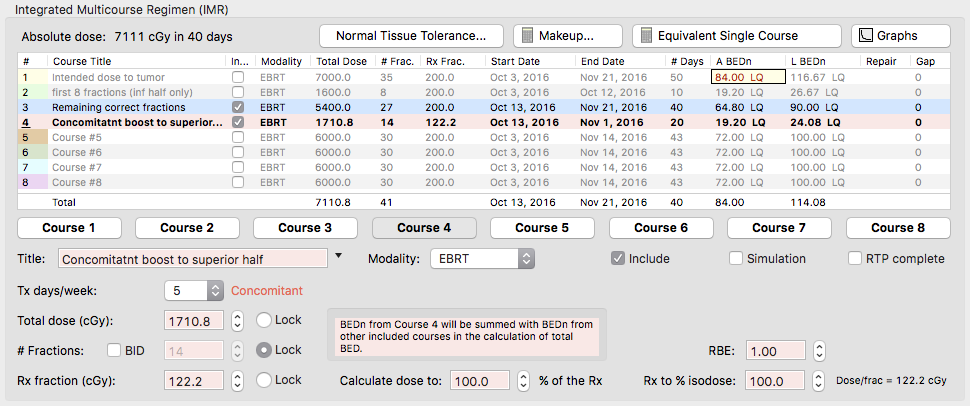Image resolution: width=970 pixels, height=406 pixels.
Task: Click the RBE stepper control
Action: click(x=819, y=351)
